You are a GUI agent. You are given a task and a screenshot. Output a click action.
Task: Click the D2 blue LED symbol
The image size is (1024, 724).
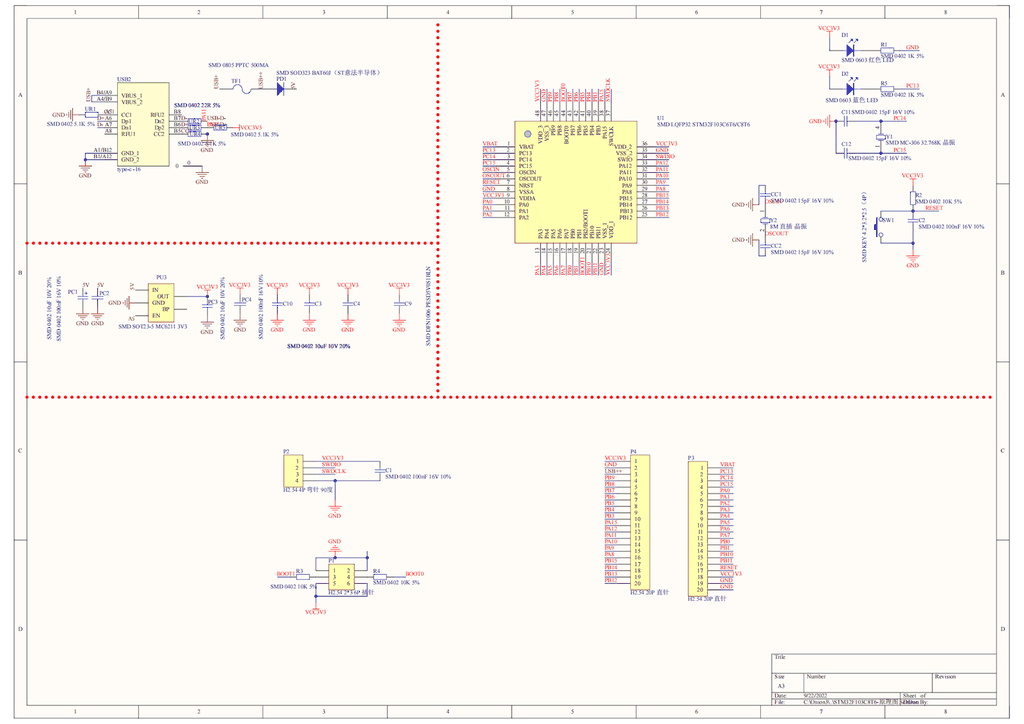(850, 88)
